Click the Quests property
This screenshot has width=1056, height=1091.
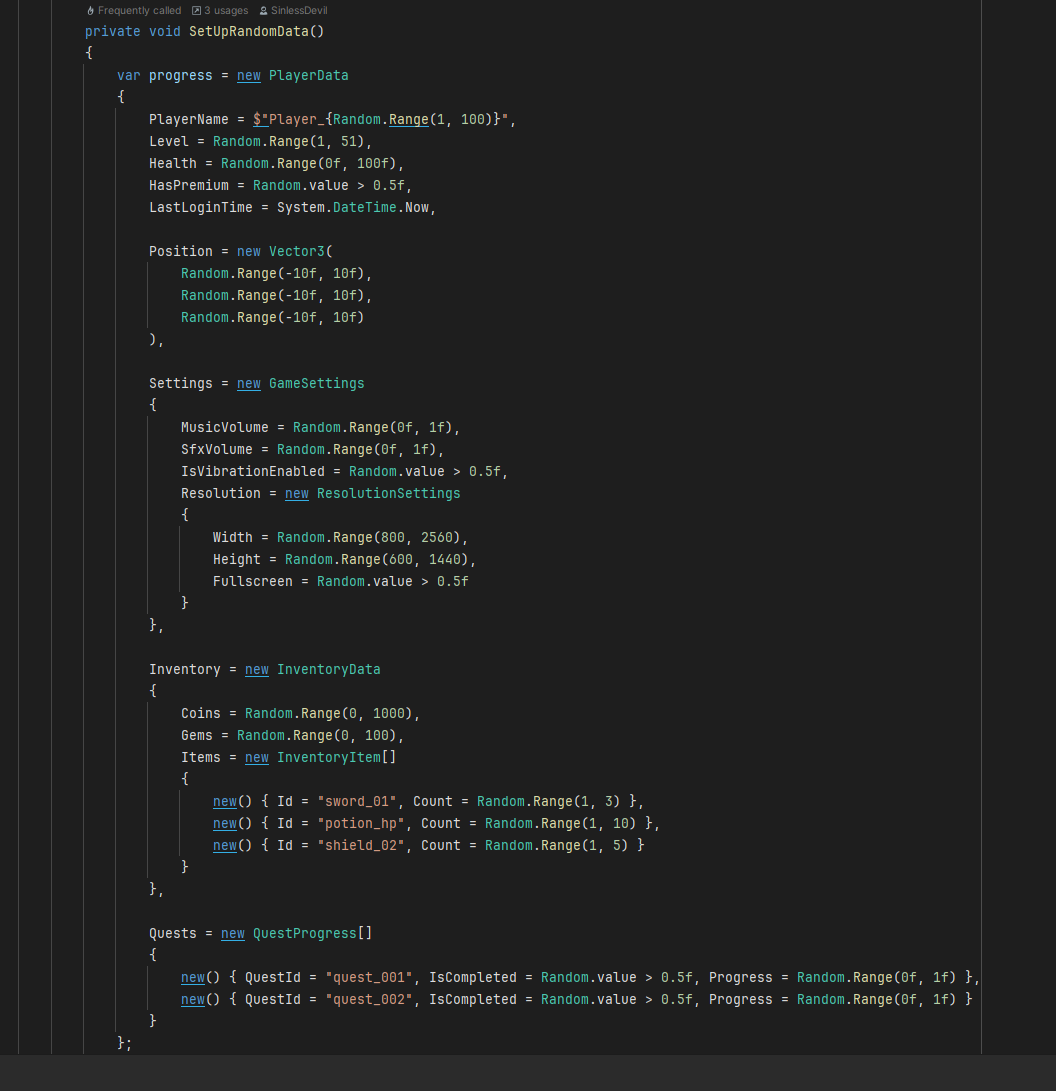173,934
